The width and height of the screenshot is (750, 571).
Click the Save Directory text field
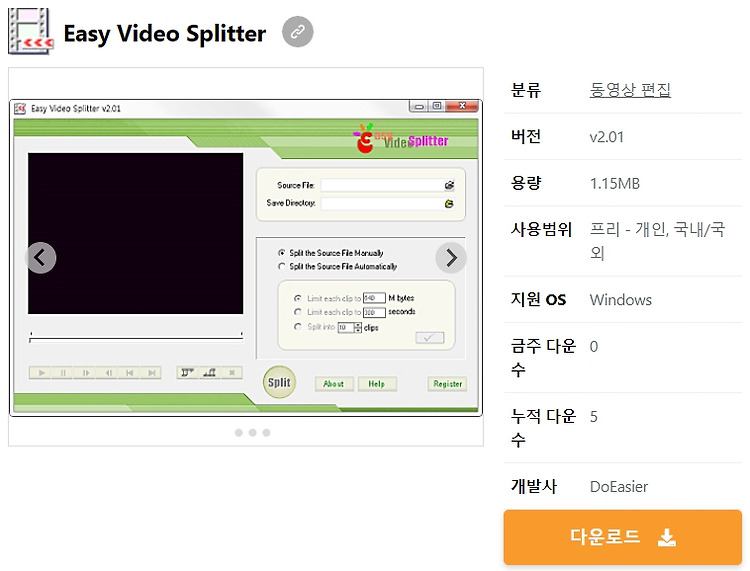click(x=382, y=204)
